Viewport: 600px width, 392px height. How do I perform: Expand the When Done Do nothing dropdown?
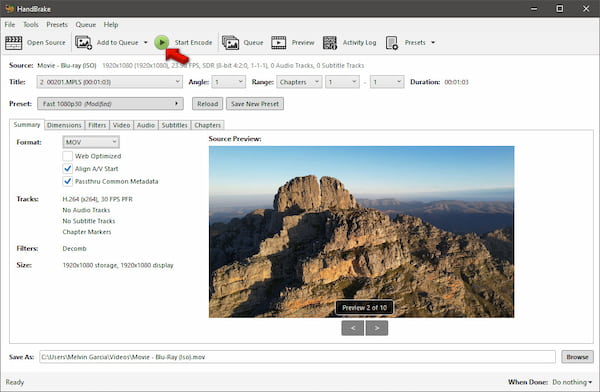[x=572, y=382]
